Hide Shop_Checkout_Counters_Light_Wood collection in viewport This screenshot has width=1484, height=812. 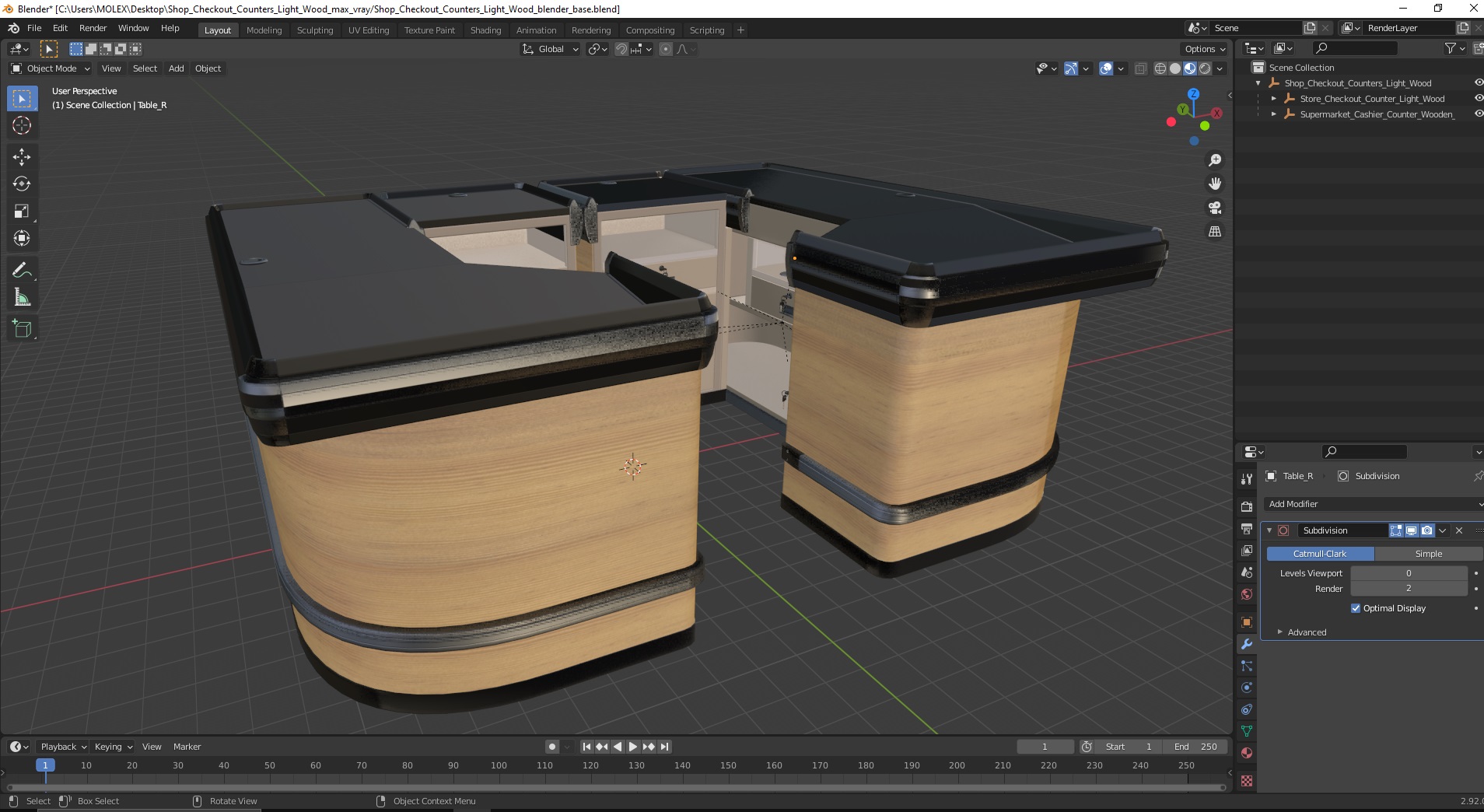pyautogui.click(x=1479, y=82)
